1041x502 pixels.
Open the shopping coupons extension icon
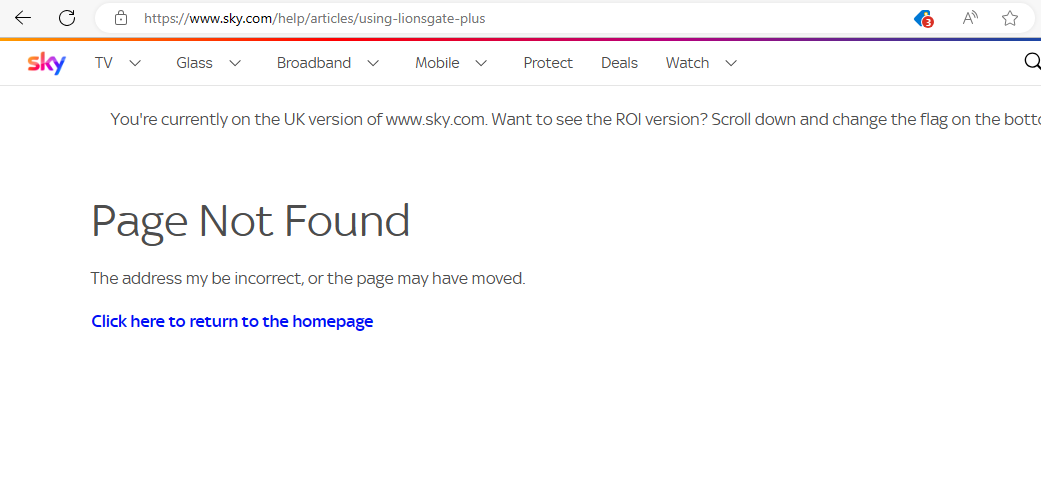pos(923,18)
